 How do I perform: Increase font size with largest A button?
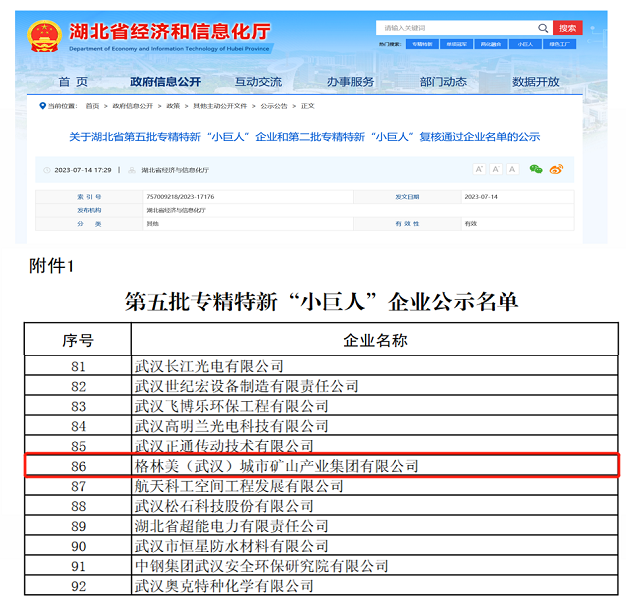pos(479,169)
